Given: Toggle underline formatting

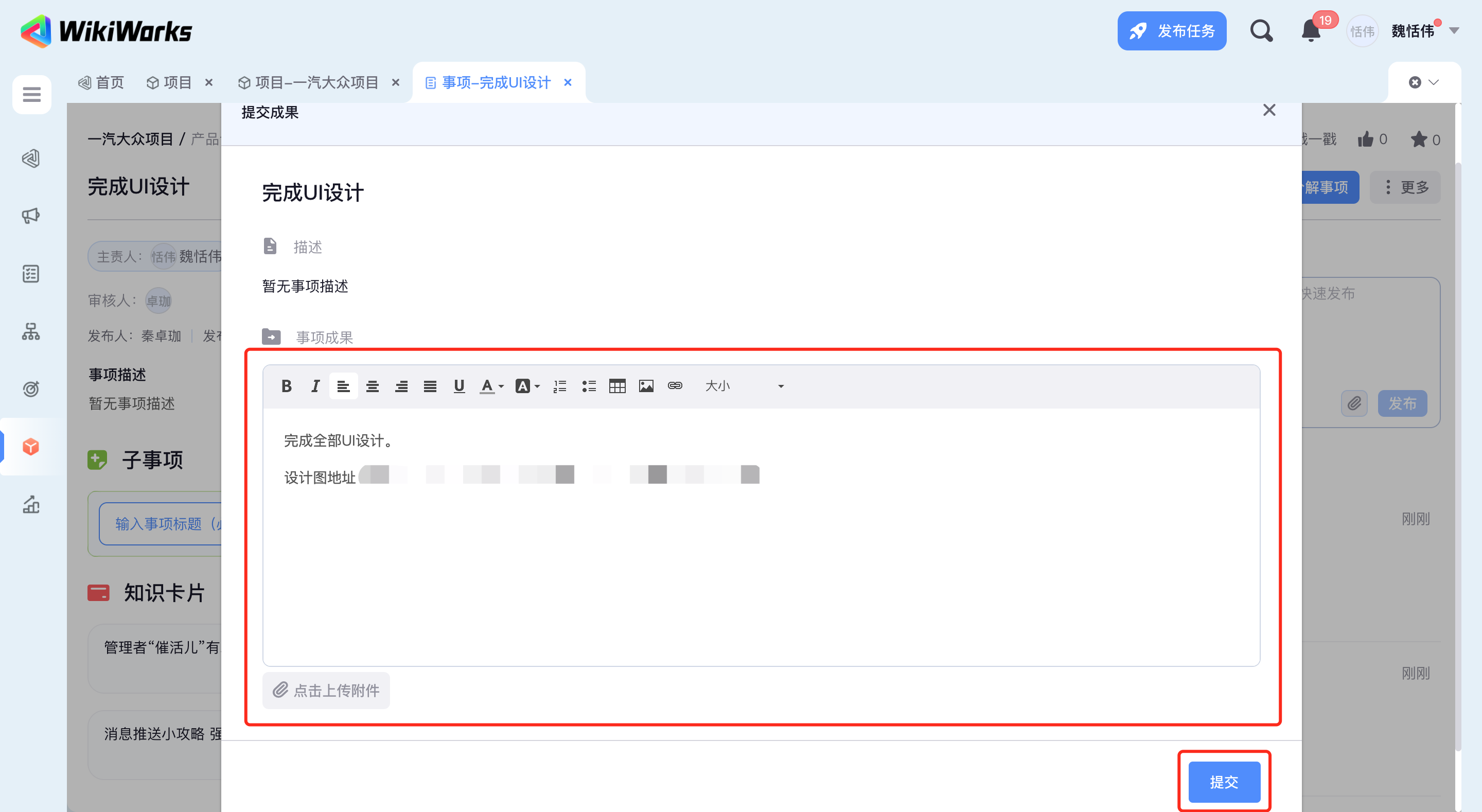Looking at the screenshot, I should click(458, 386).
